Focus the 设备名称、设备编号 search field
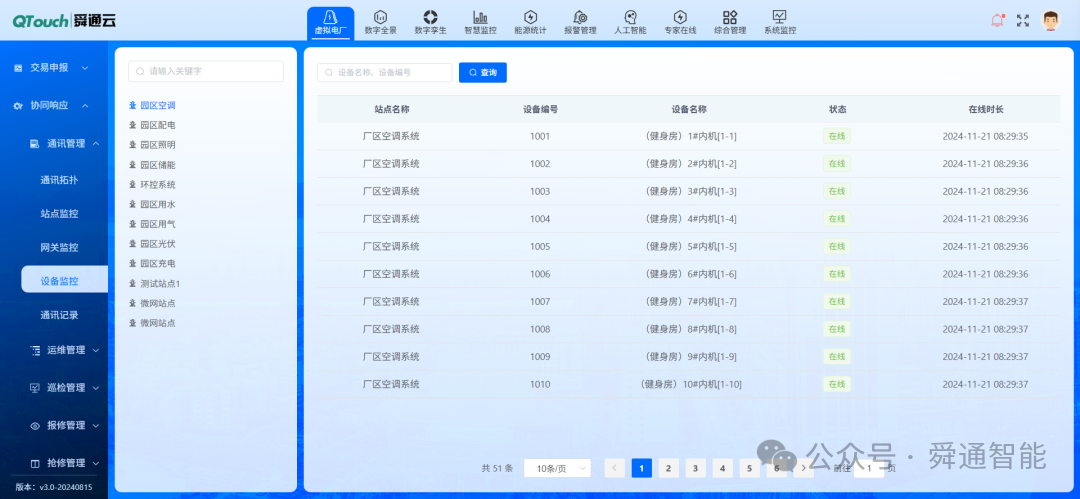 pos(384,72)
